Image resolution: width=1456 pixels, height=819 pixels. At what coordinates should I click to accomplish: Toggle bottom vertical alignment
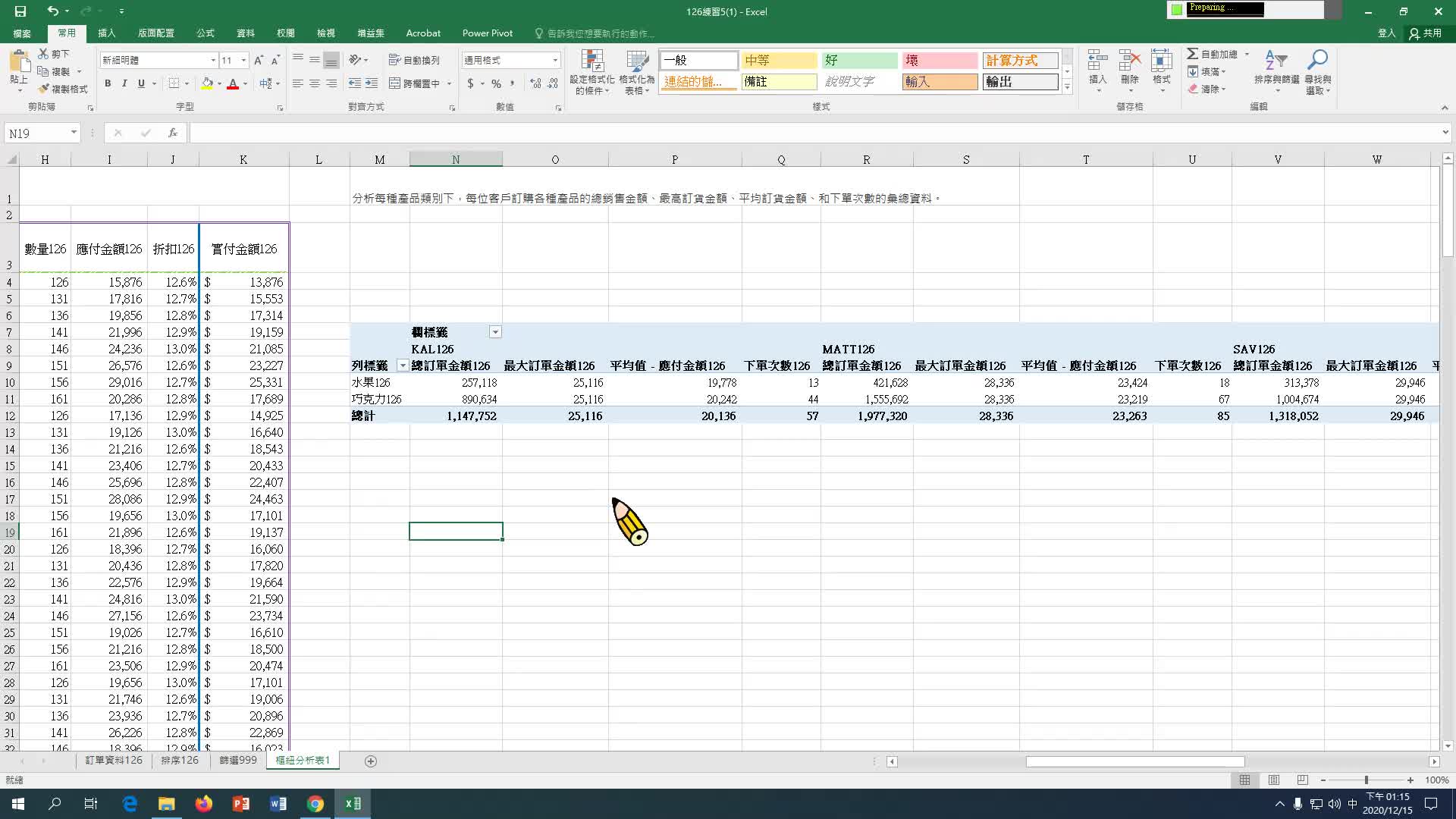pyautogui.click(x=331, y=60)
